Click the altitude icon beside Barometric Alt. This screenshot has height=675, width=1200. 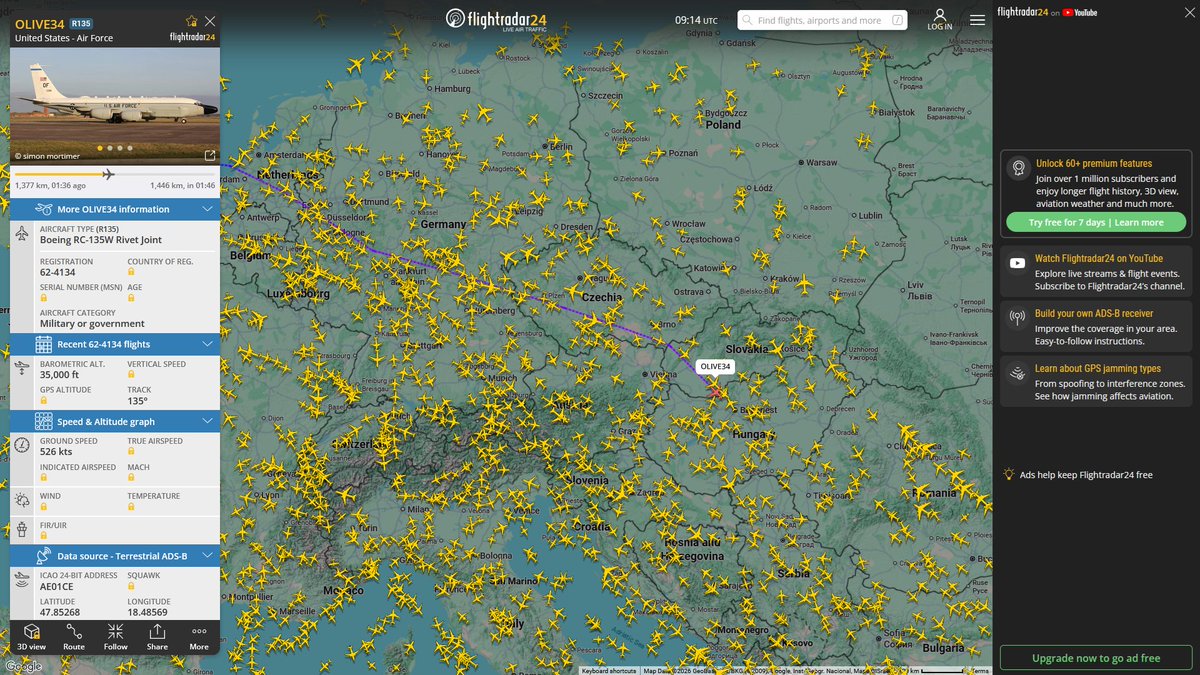(23, 368)
